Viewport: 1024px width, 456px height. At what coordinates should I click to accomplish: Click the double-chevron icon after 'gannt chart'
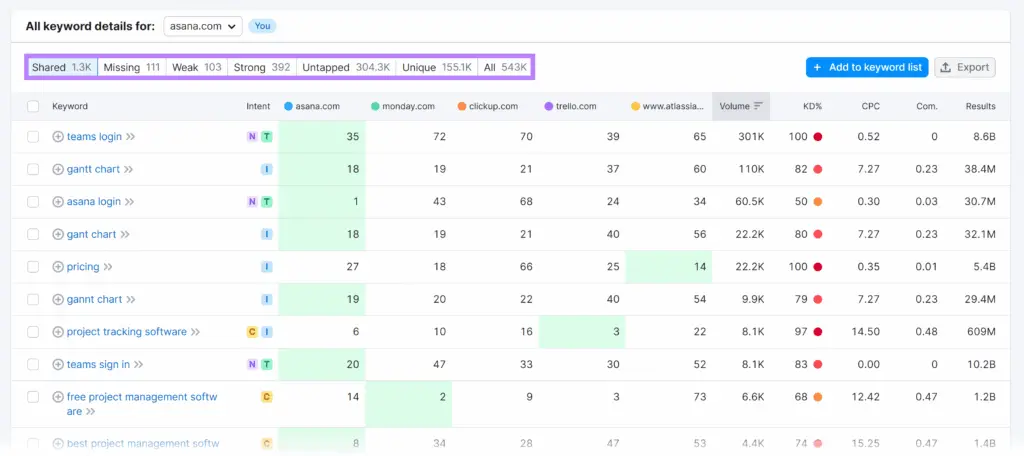[131, 300]
